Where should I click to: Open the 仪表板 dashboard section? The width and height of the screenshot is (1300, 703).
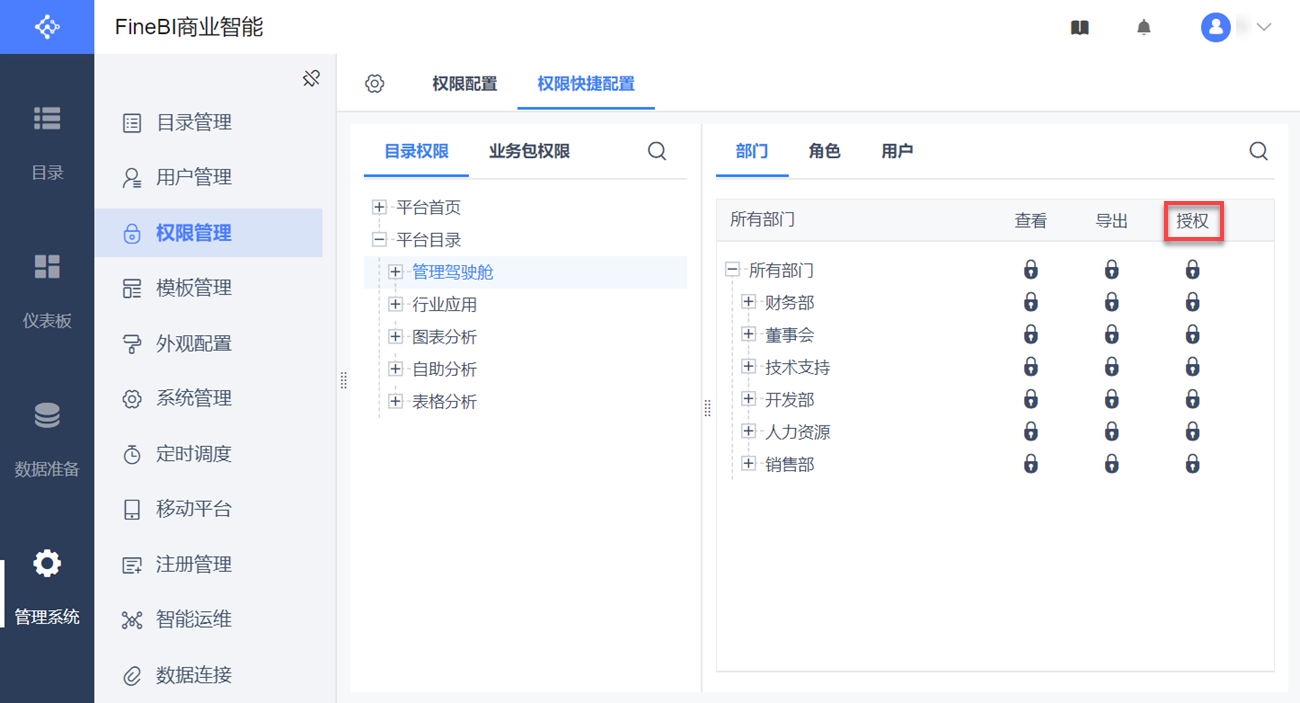pyautogui.click(x=47, y=289)
